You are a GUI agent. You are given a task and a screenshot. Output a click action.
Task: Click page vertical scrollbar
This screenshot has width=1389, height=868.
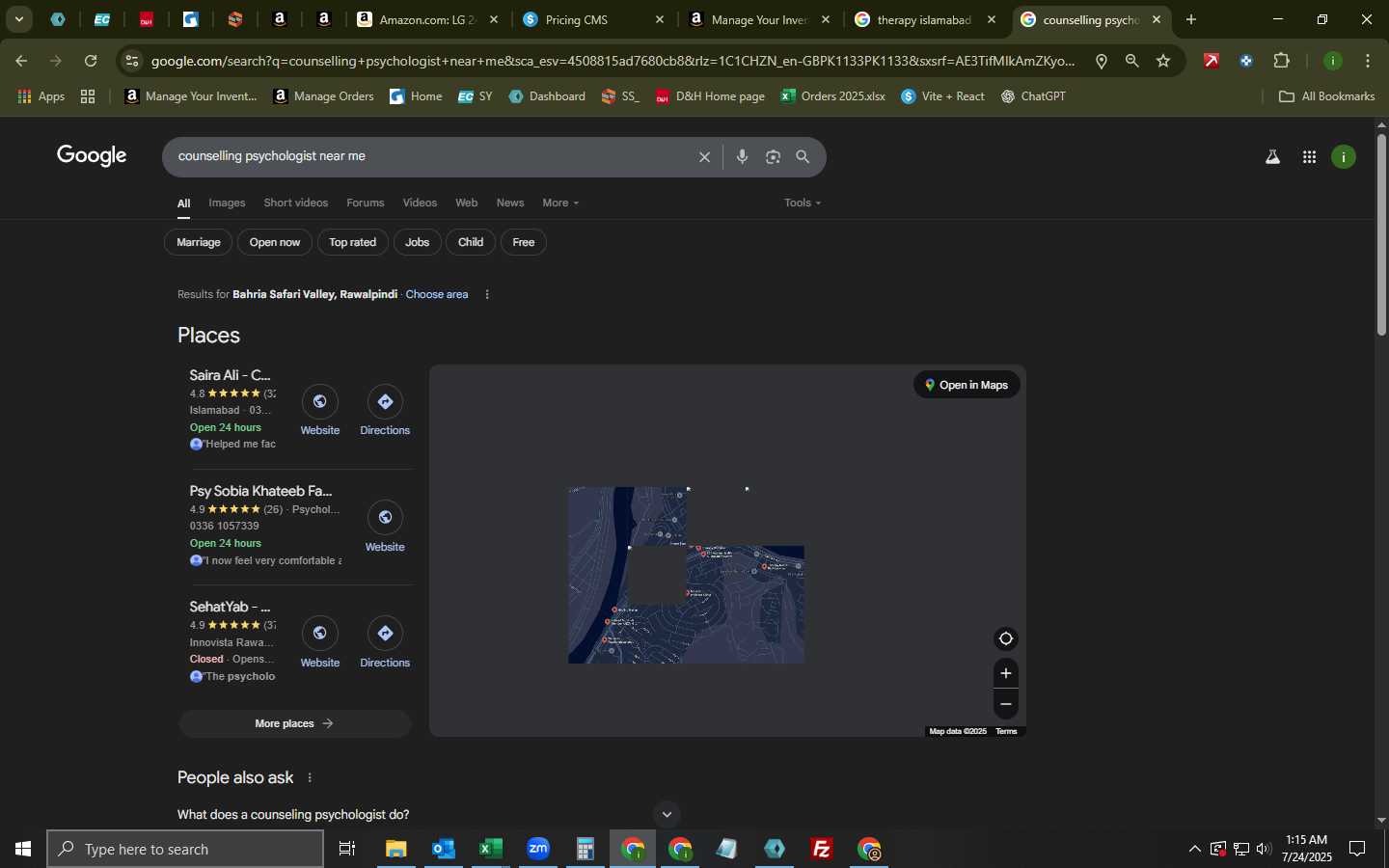(x=1381, y=234)
